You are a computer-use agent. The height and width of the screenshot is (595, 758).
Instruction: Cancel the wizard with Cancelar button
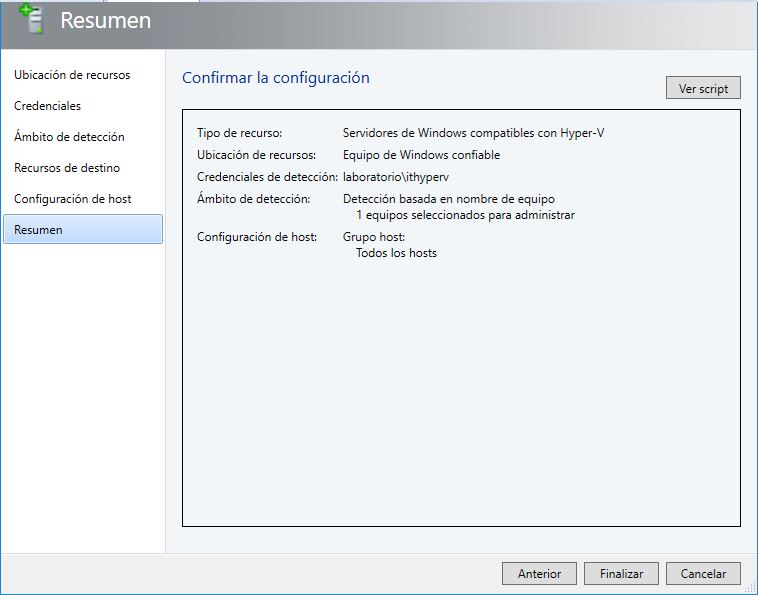click(x=703, y=574)
